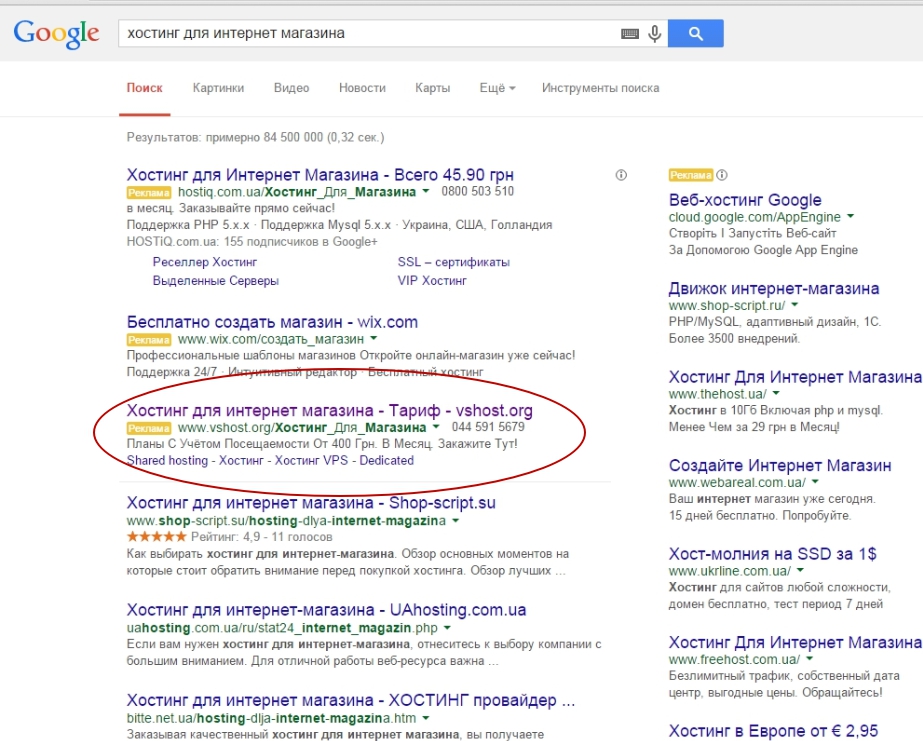Viewport: 923px width, 741px height.
Task: Start voice search with microphone icon
Action: [655, 34]
